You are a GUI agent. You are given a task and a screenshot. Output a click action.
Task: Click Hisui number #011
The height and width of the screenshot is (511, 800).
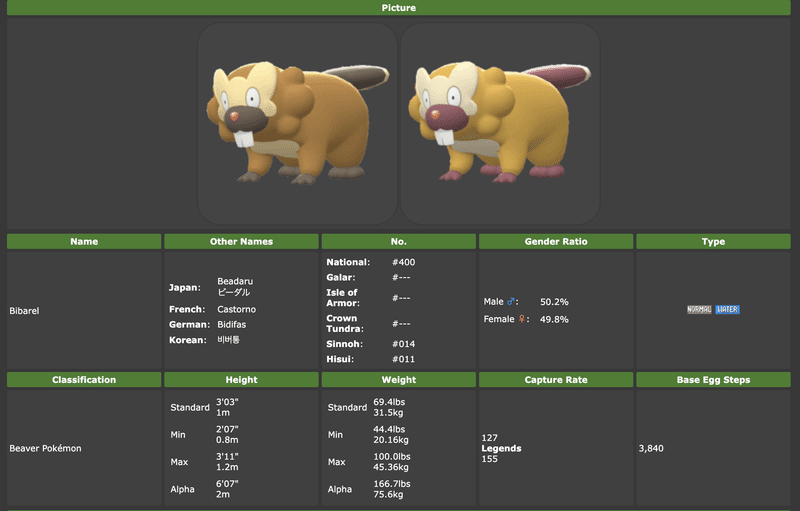tap(404, 359)
